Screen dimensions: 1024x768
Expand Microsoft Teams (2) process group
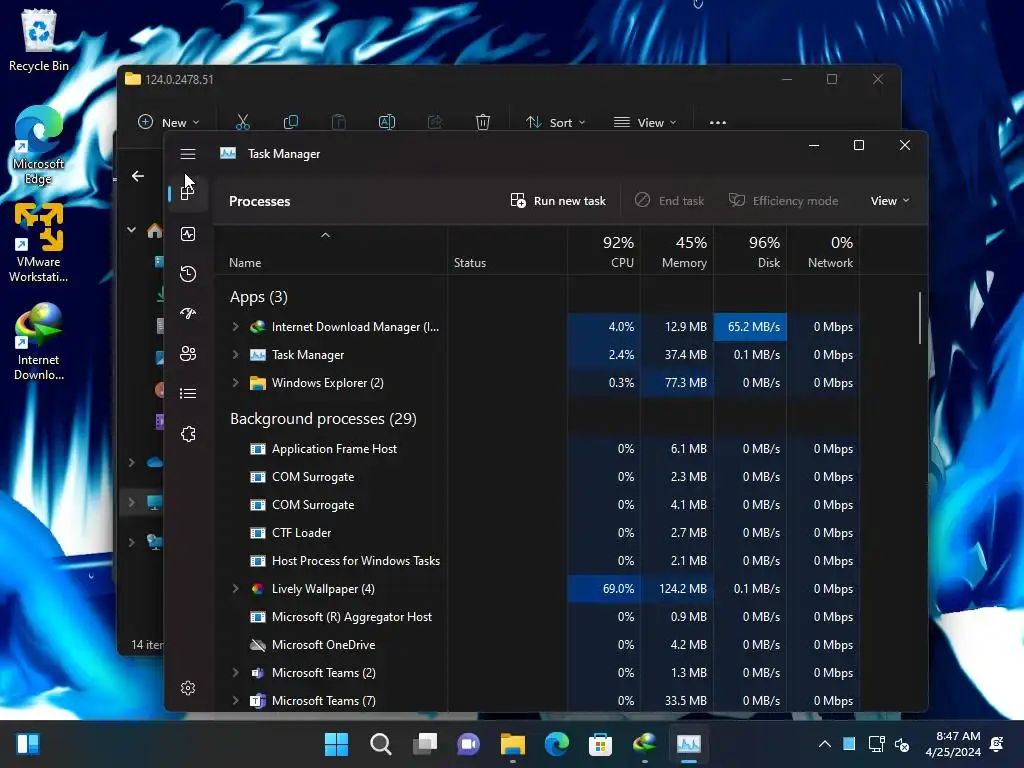tap(235, 673)
